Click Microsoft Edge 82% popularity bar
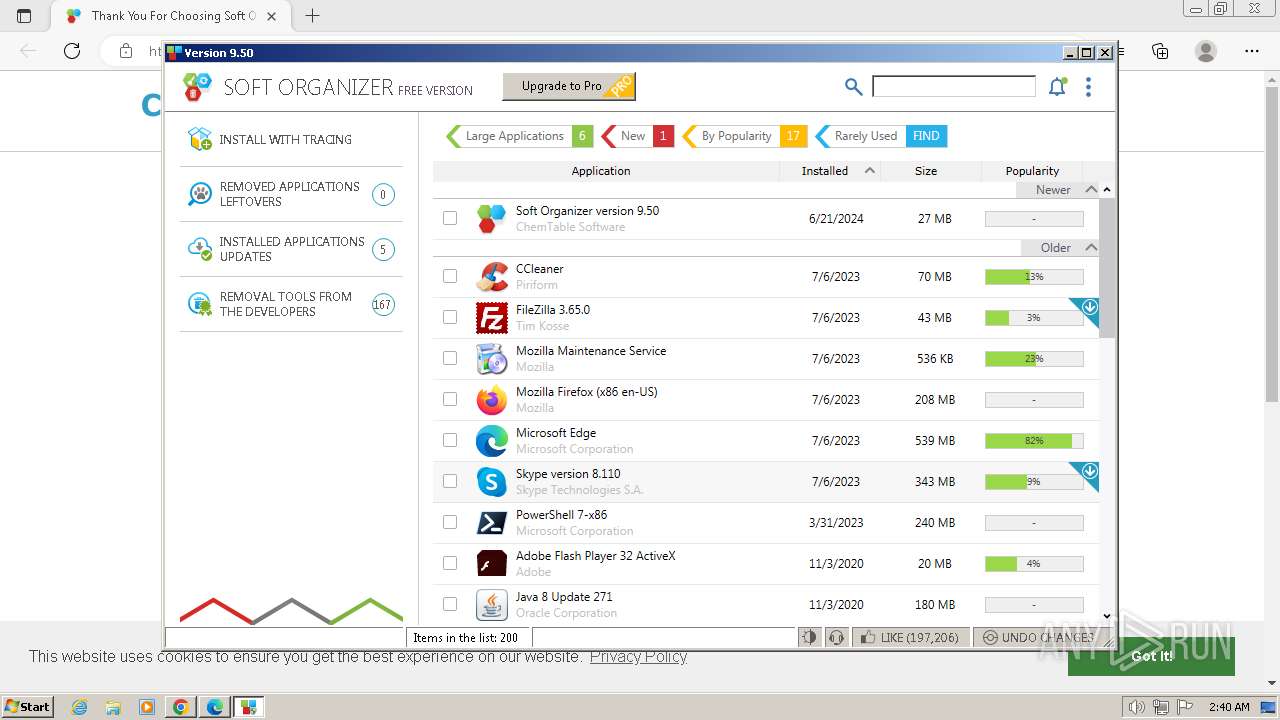This screenshot has height=720, width=1280. (1034, 440)
